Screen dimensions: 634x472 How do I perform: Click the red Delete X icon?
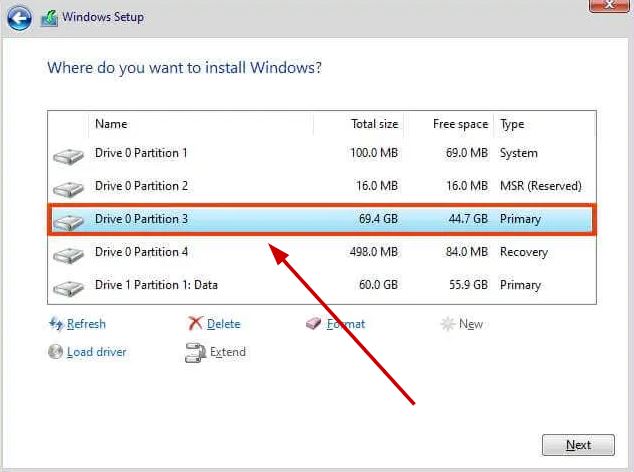195,324
